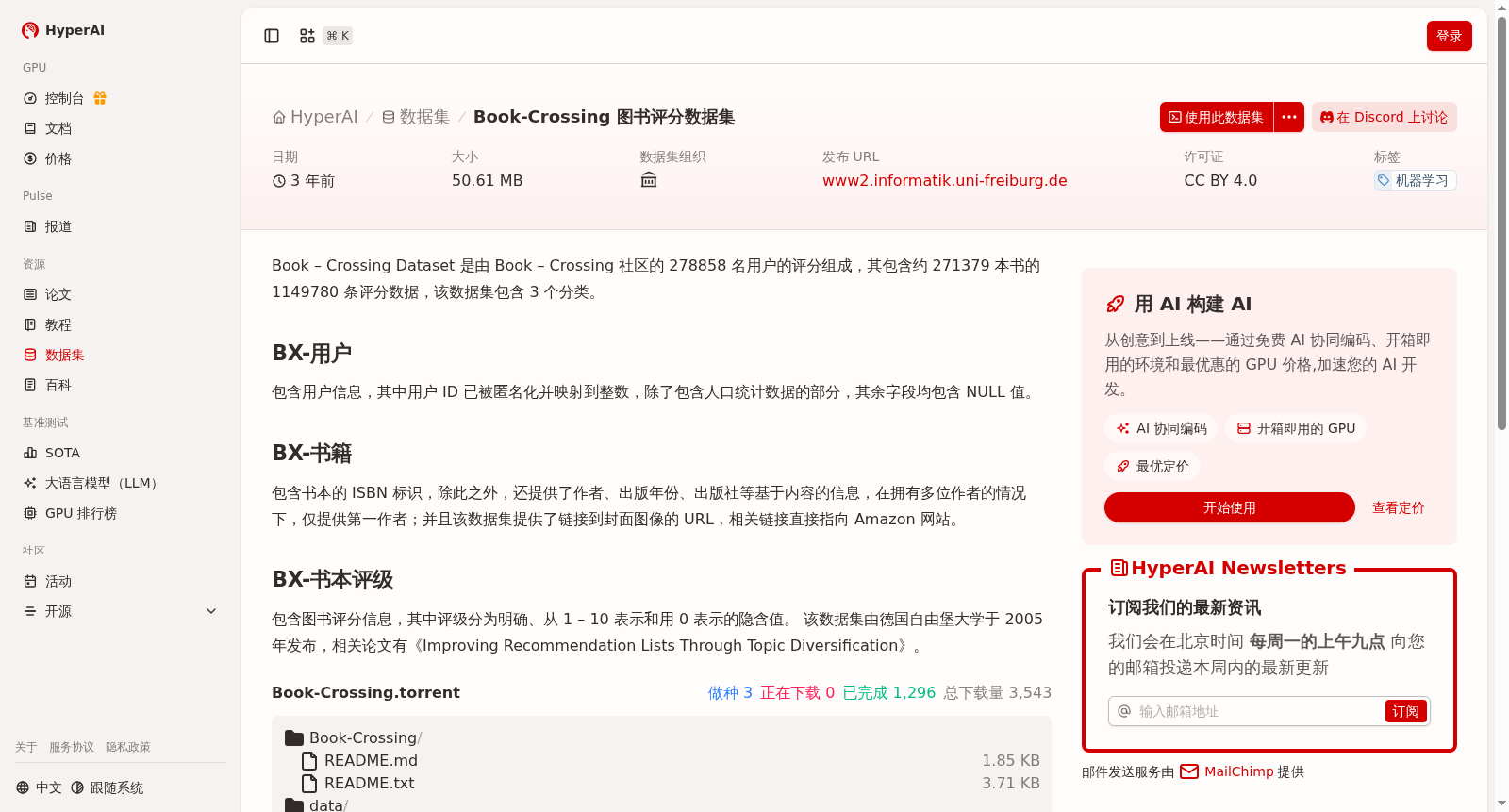Open 论文 in the sidebar
Viewport: 1509px width, 812px height.
tap(58, 294)
